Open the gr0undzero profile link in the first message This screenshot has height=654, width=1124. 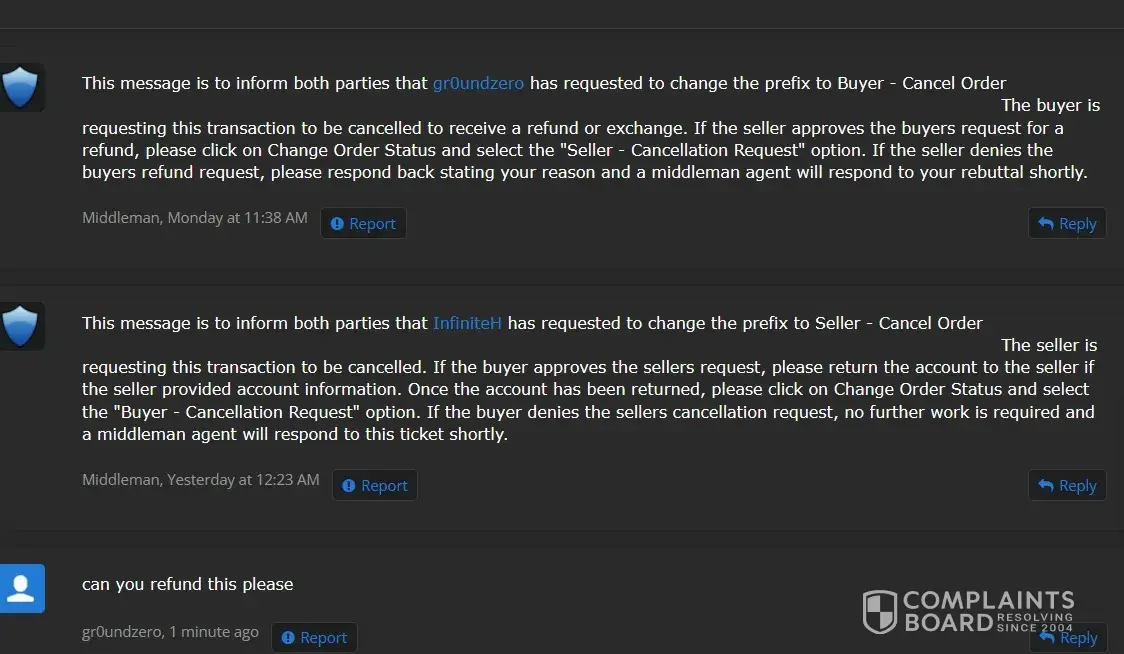pos(478,83)
